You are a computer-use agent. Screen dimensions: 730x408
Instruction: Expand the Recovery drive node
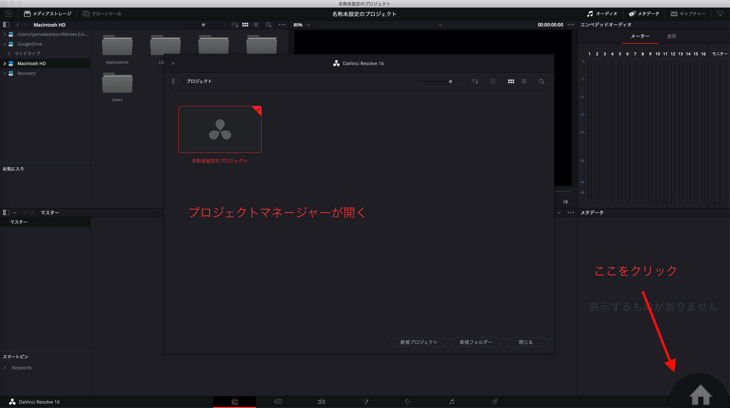point(5,73)
